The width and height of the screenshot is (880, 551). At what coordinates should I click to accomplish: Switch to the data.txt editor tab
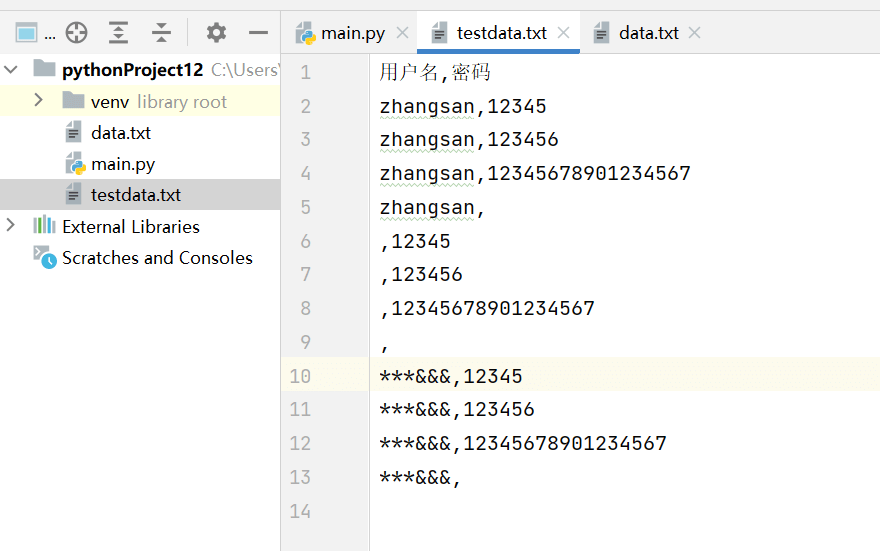tap(648, 33)
